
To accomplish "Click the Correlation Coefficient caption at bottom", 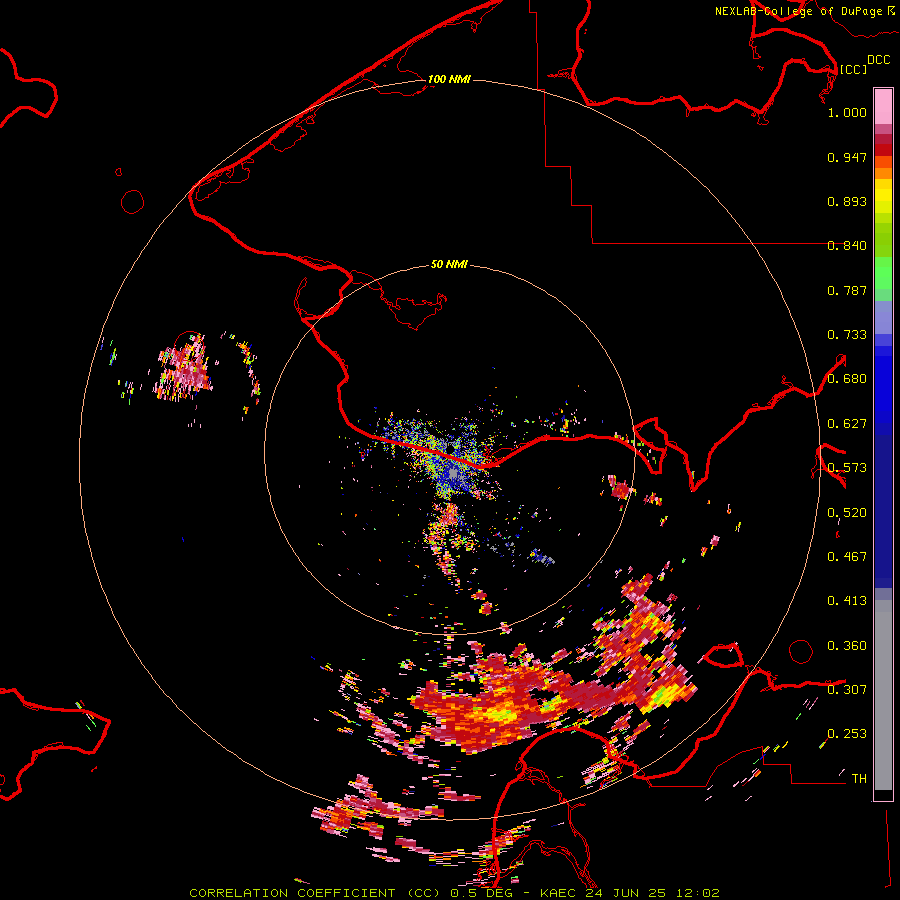I will 454,893.
